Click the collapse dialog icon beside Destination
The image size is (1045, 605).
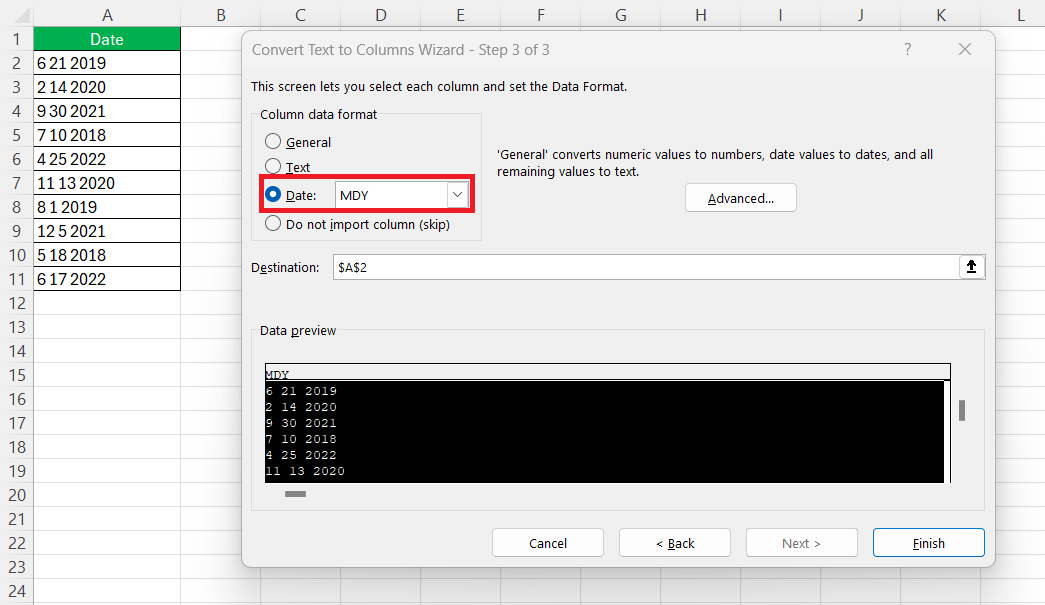coord(971,267)
